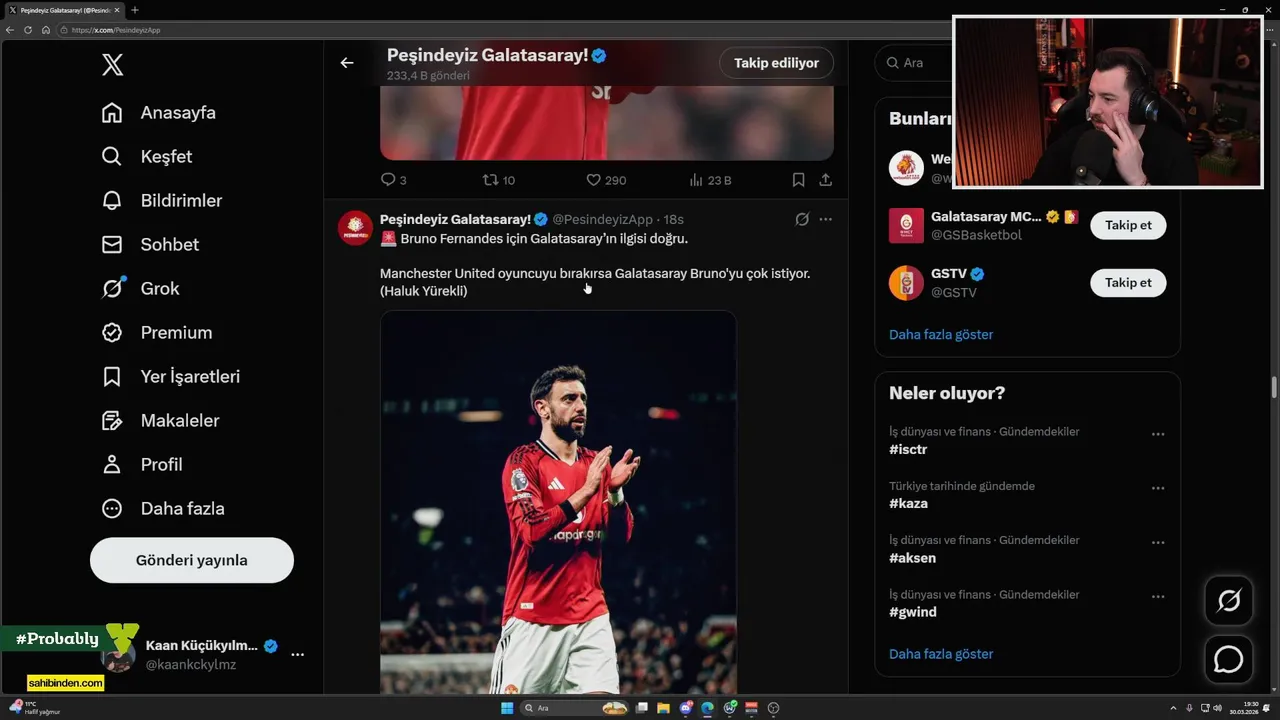
Task: Click Peşindeyiz Galatasaray avatar on Bruno post
Action: [355, 228]
